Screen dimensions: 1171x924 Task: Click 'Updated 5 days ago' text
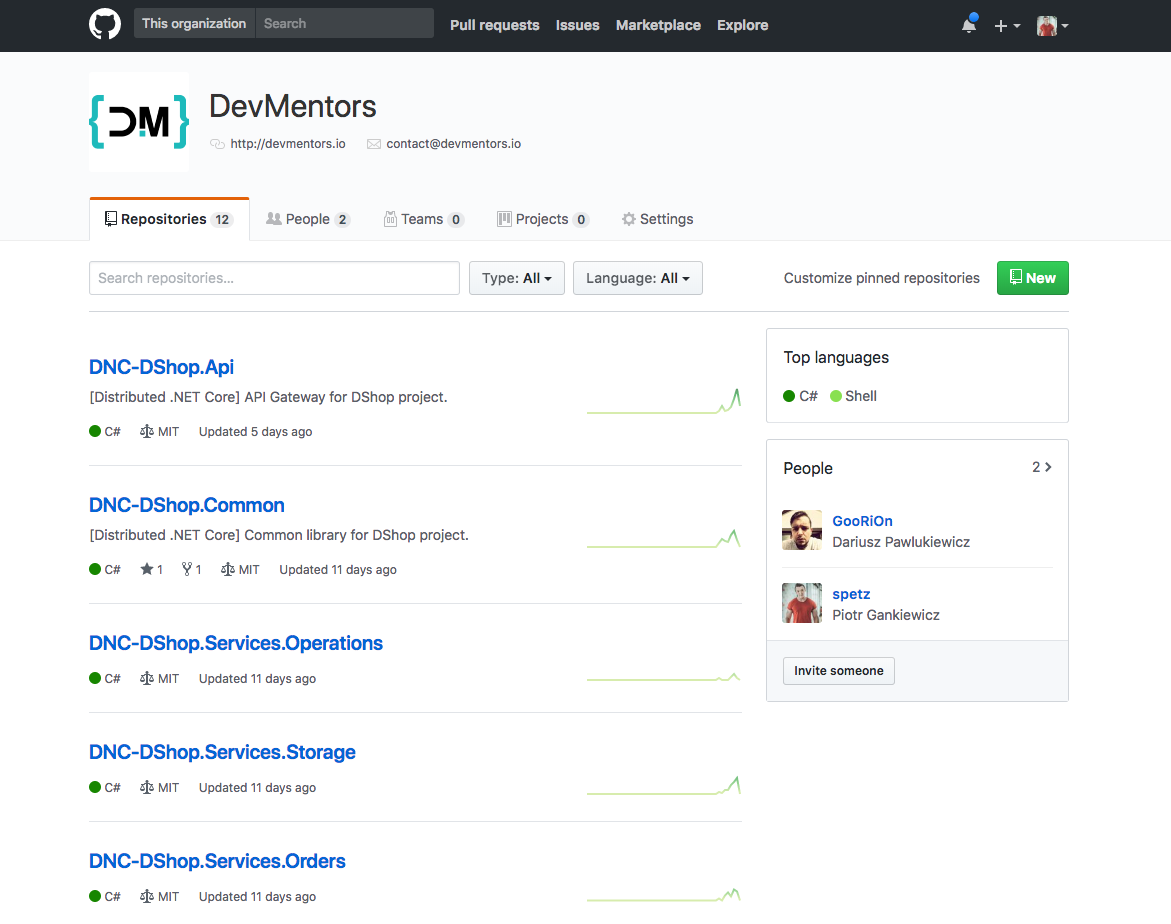coord(255,431)
